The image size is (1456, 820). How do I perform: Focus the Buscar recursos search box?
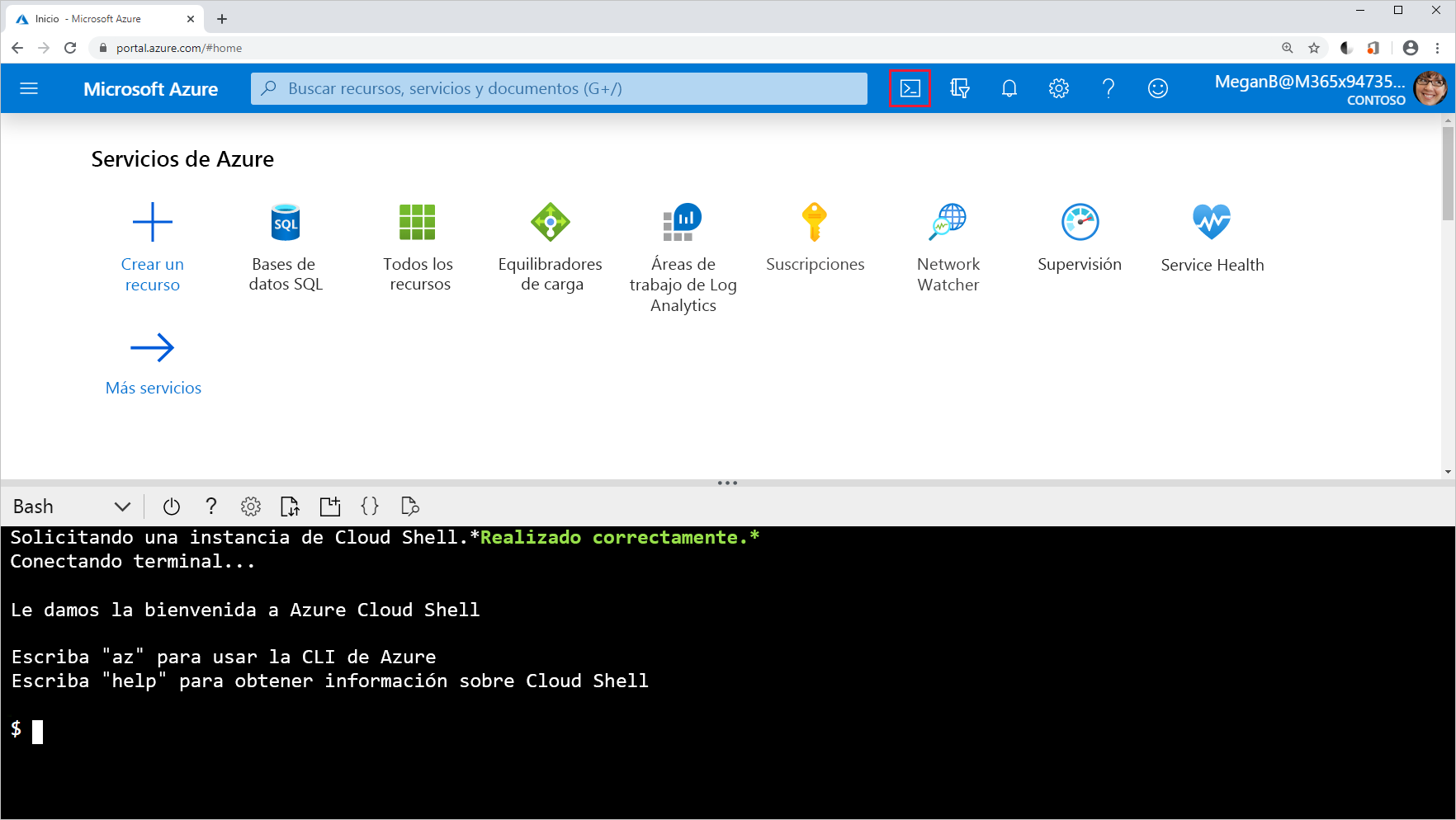click(559, 88)
